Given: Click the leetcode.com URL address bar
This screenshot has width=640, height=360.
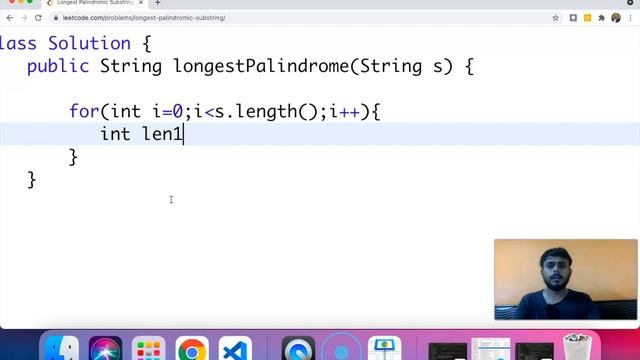Looking at the screenshot, I should (x=302, y=18).
